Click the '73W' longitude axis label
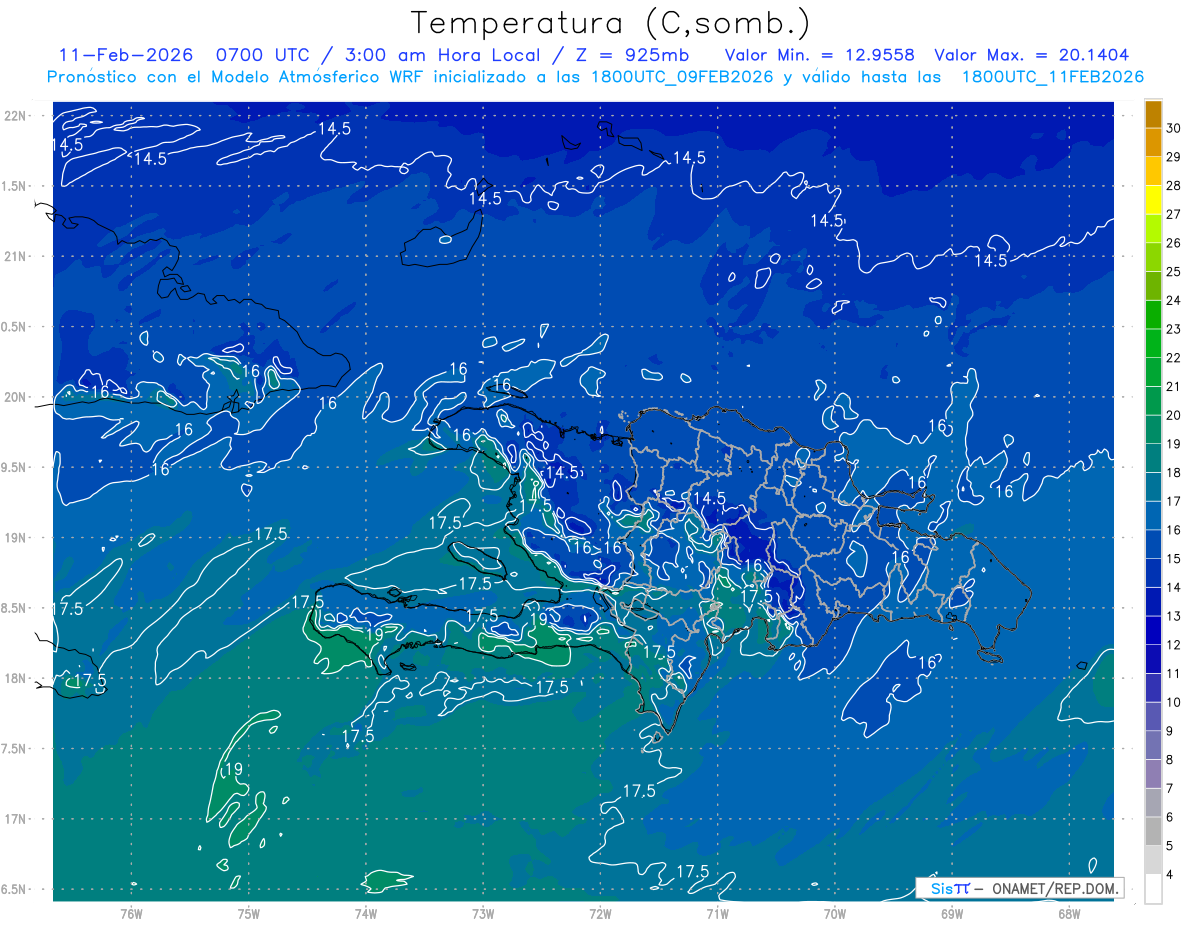This screenshot has width=1200, height=927. [483, 914]
